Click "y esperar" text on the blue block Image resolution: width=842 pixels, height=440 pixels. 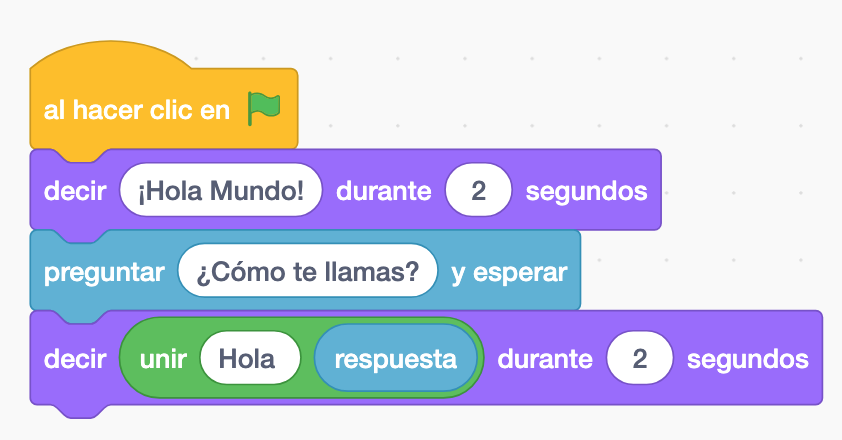click(x=509, y=272)
